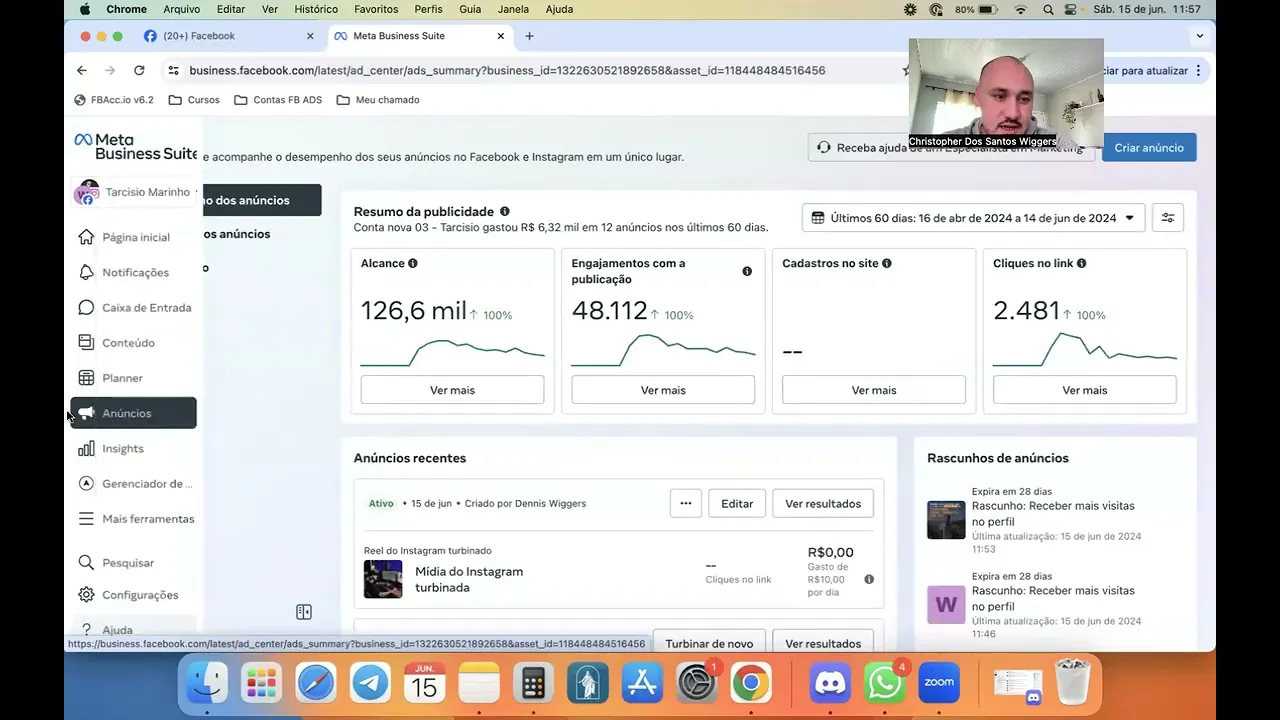This screenshot has height=720, width=1280.
Task: Collapse sidebar panel toggle icon
Action: click(x=304, y=612)
